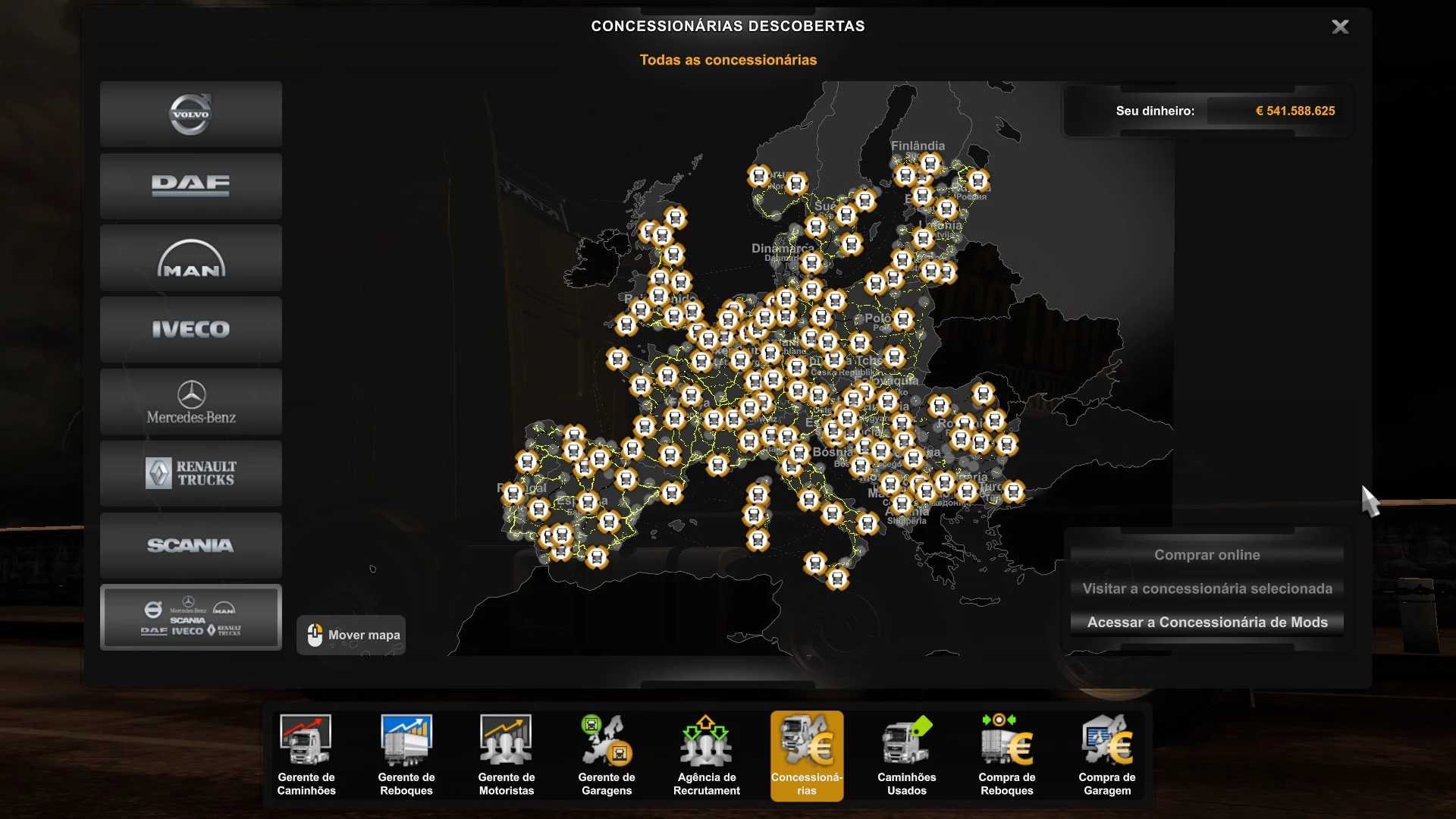Image resolution: width=1456 pixels, height=819 pixels.
Task: Select the all-brands dealership filter
Action: click(190, 617)
